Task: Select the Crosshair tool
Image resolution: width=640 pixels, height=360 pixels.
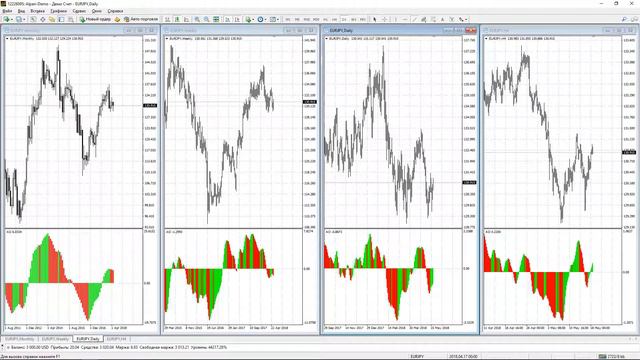Action: click(384, 19)
